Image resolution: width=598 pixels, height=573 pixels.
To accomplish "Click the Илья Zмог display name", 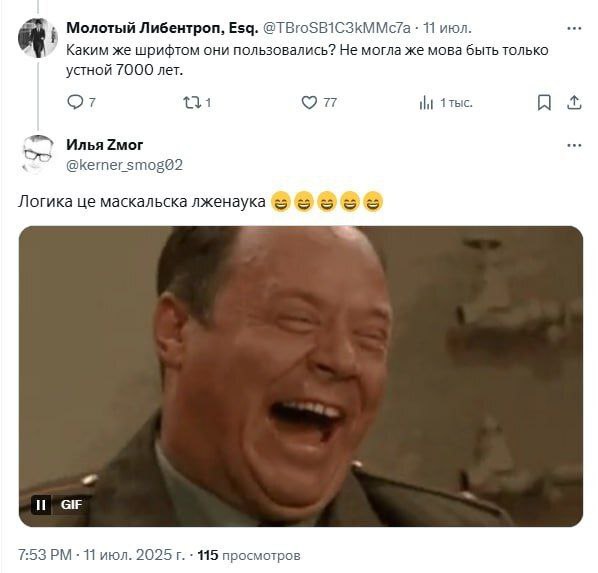I will [104, 145].
